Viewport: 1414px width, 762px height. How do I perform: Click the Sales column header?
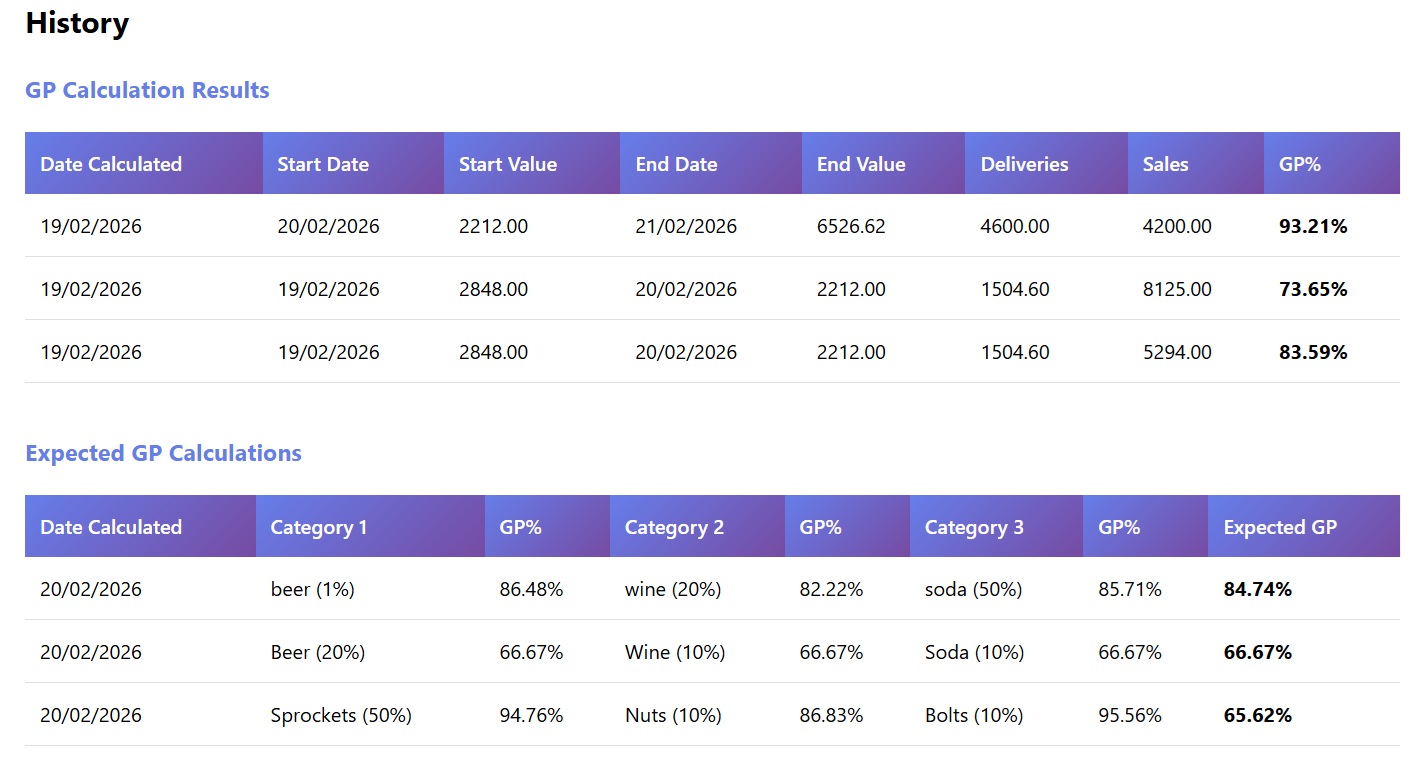pos(1165,163)
